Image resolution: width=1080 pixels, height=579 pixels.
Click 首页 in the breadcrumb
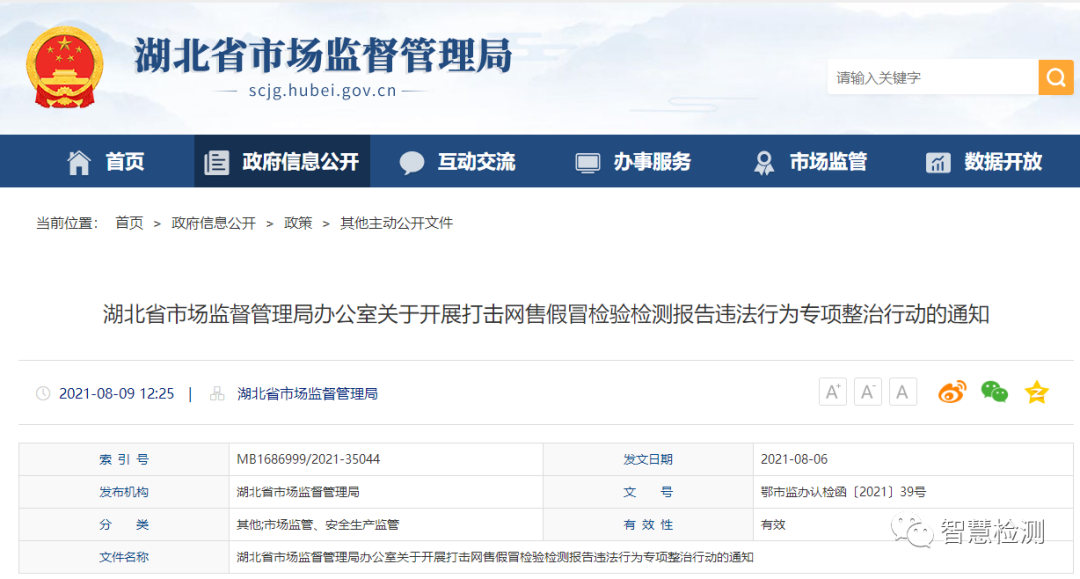[129, 223]
